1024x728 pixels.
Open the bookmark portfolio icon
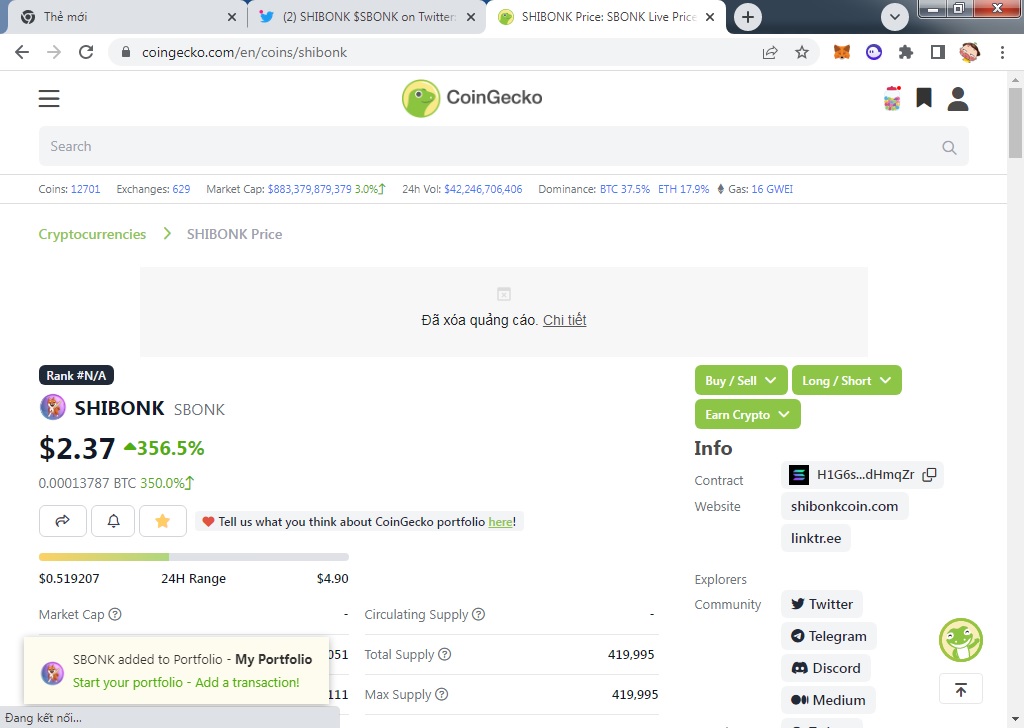923,98
